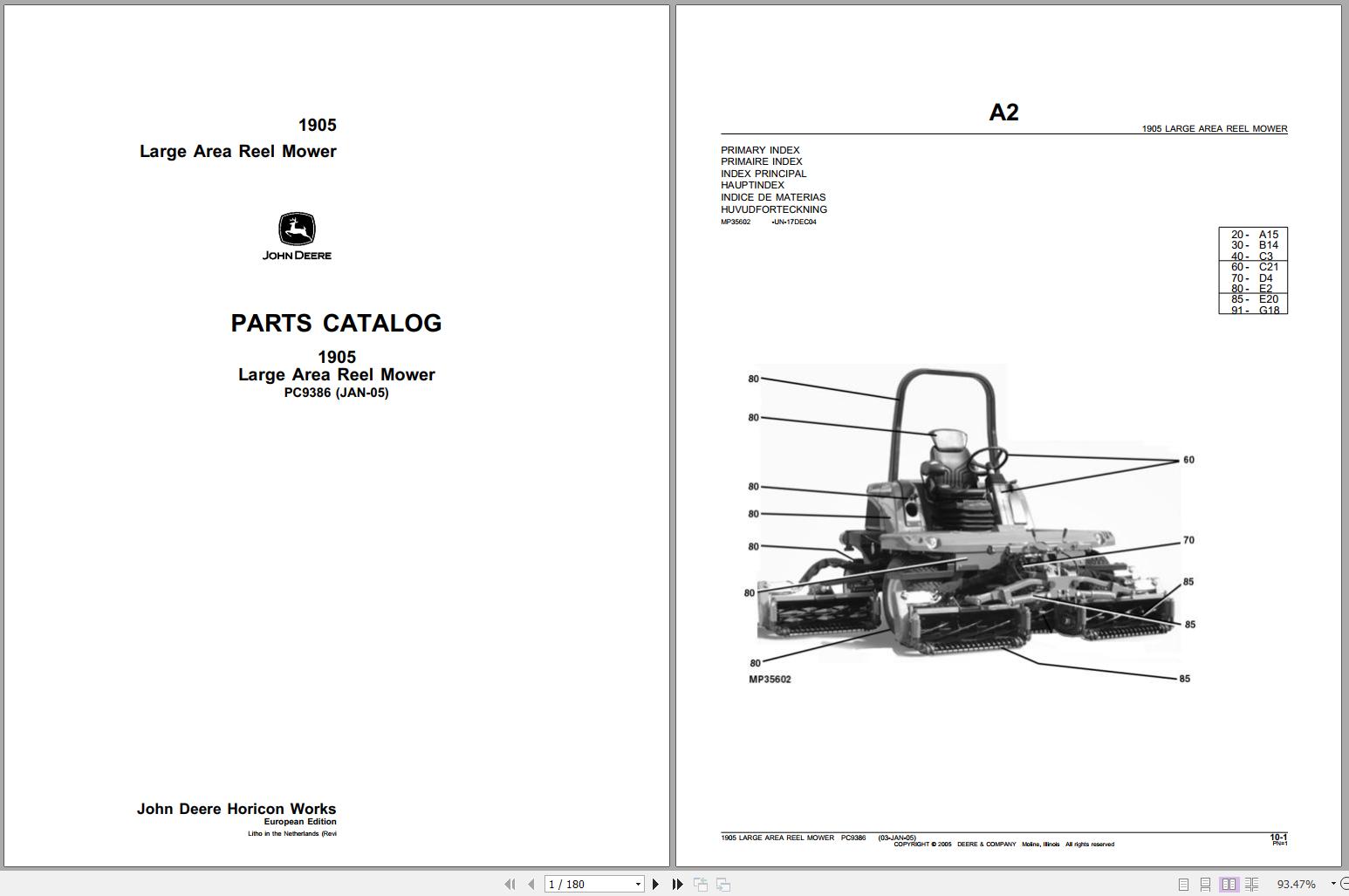Switch to continuous facing view
The image size is (1349, 896).
coord(1251,884)
